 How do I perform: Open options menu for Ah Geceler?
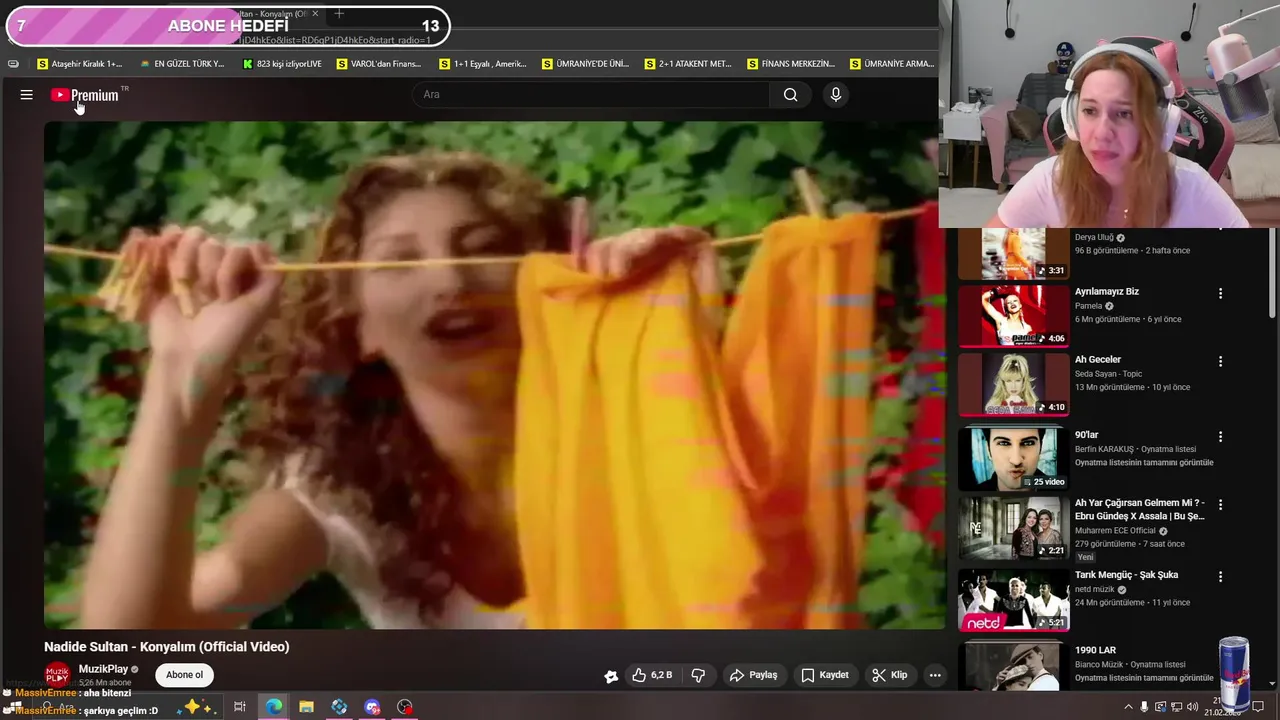(1220, 361)
